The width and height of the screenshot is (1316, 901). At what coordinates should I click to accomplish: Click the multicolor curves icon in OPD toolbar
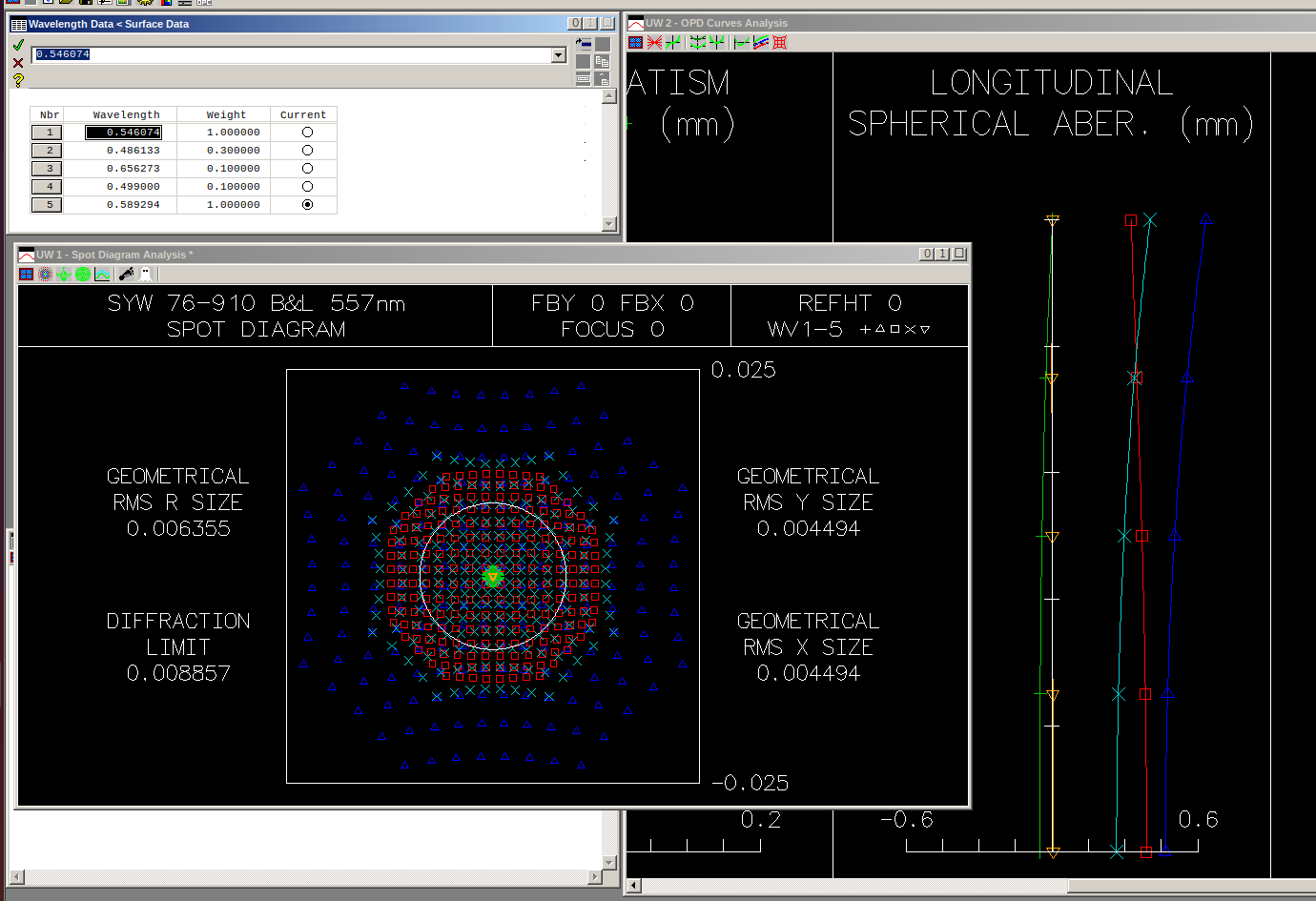click(761, 42)
